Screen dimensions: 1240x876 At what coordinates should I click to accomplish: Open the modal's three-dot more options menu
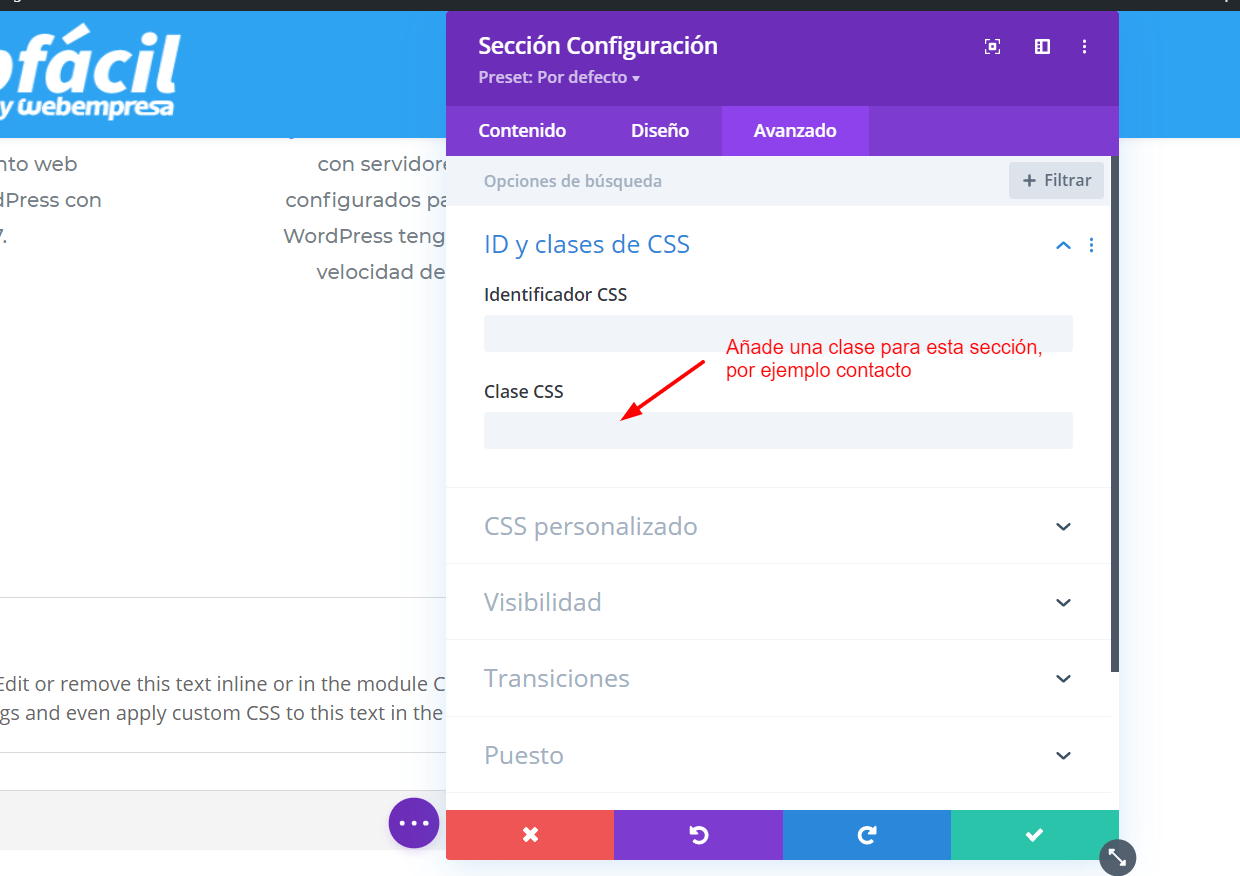(x=1084, y=46)
